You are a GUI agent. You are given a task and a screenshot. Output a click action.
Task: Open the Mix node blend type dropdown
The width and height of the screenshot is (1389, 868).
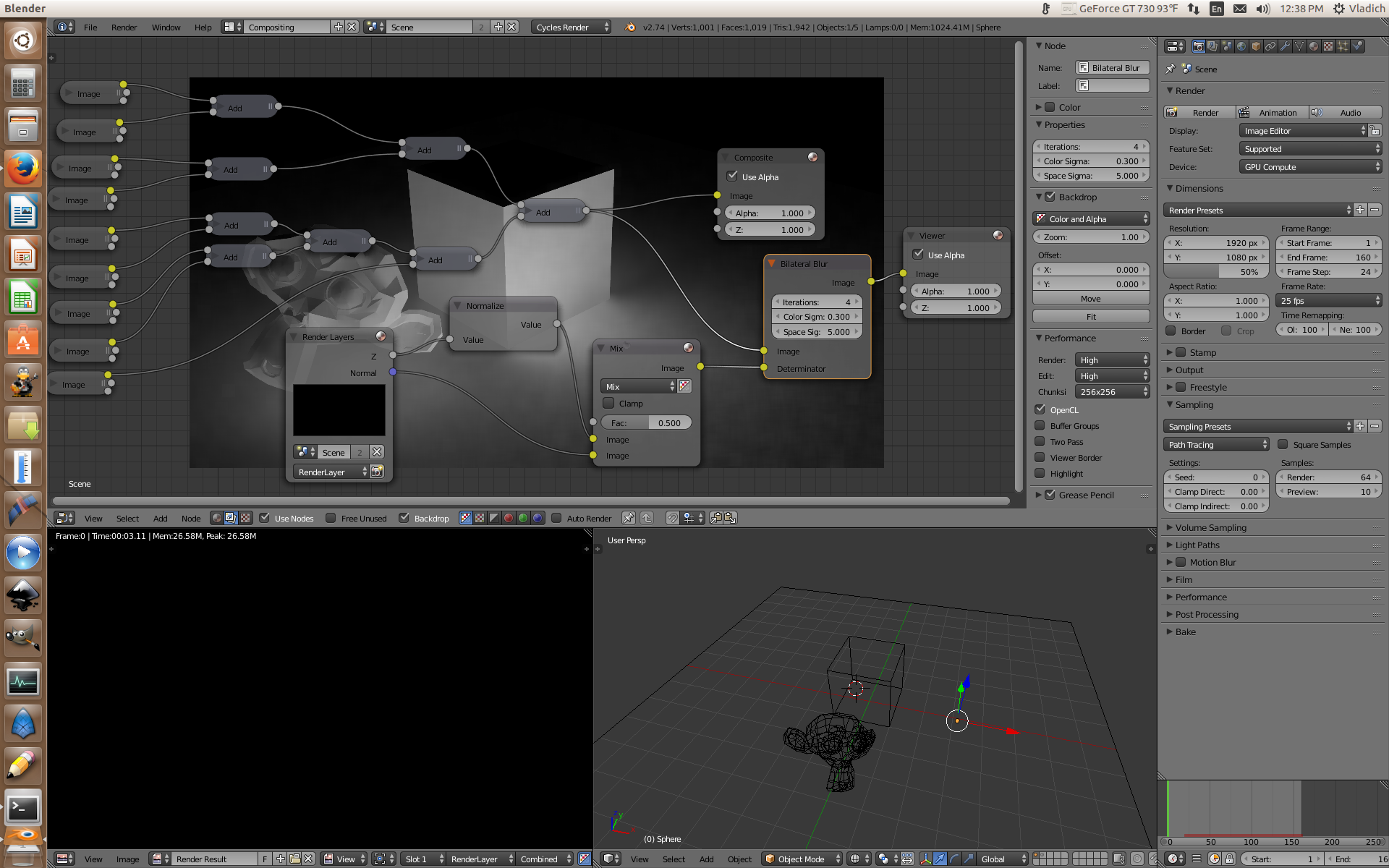pos(638,386)
